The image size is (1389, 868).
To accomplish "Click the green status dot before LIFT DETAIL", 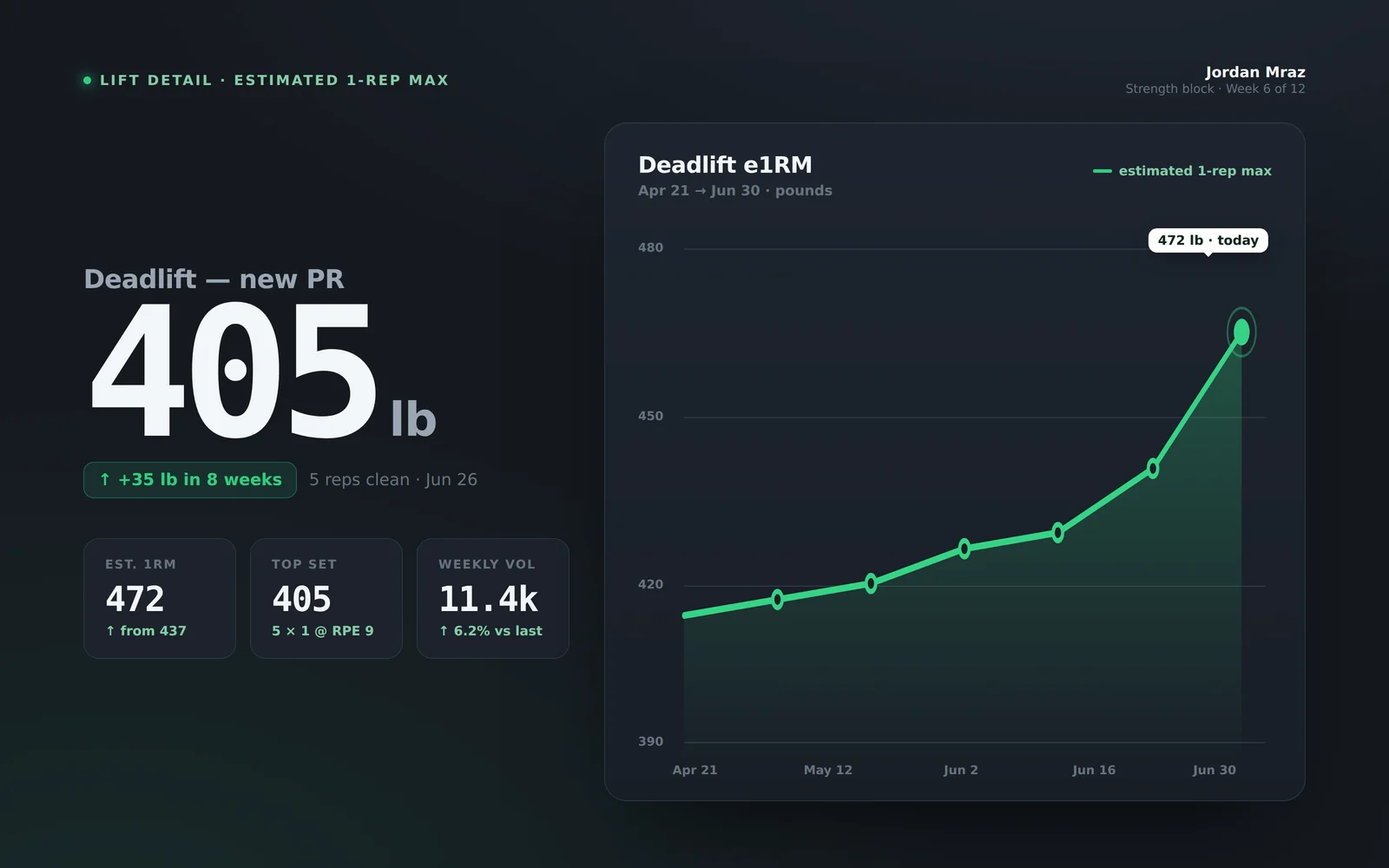I will [87, 80].
